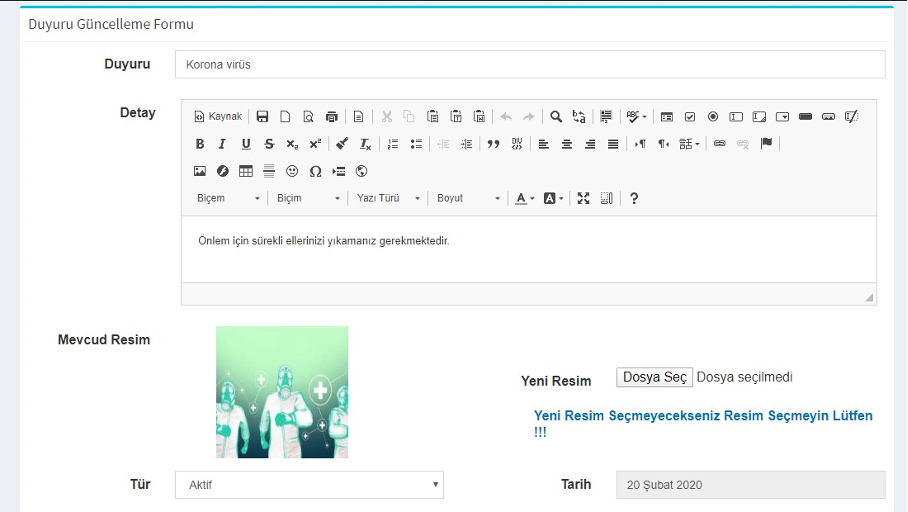908x512 pixels.
Task: Click Paste from Word icon
Action: [479, 116]
